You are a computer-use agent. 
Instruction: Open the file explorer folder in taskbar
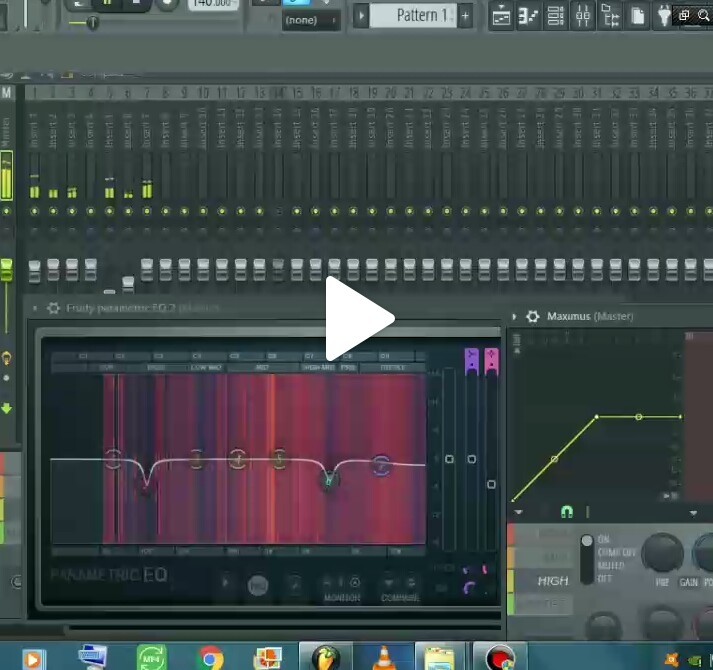tap(439, 658)
